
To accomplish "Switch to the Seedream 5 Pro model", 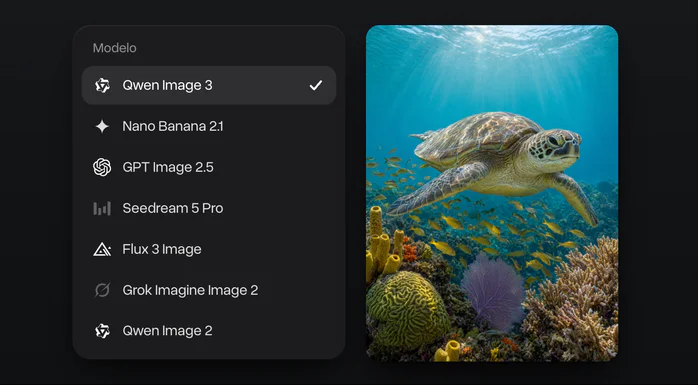I will [209, 208].
